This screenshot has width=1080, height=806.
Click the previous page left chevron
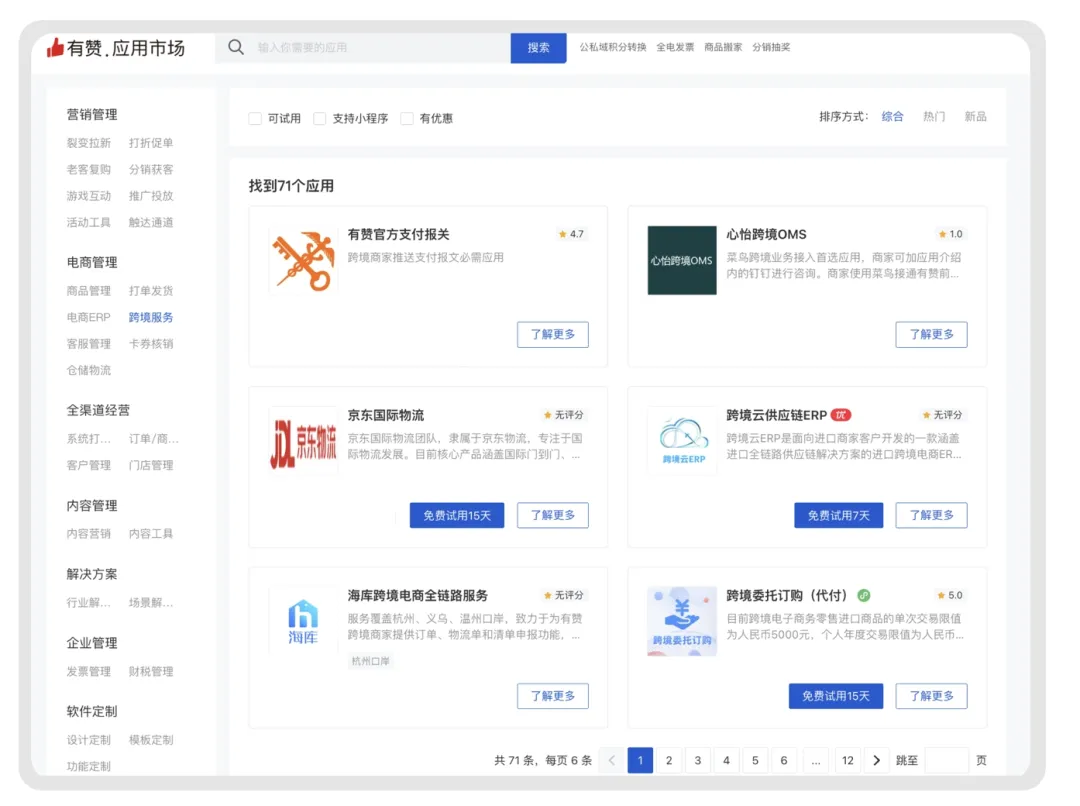tap(612, 761)
